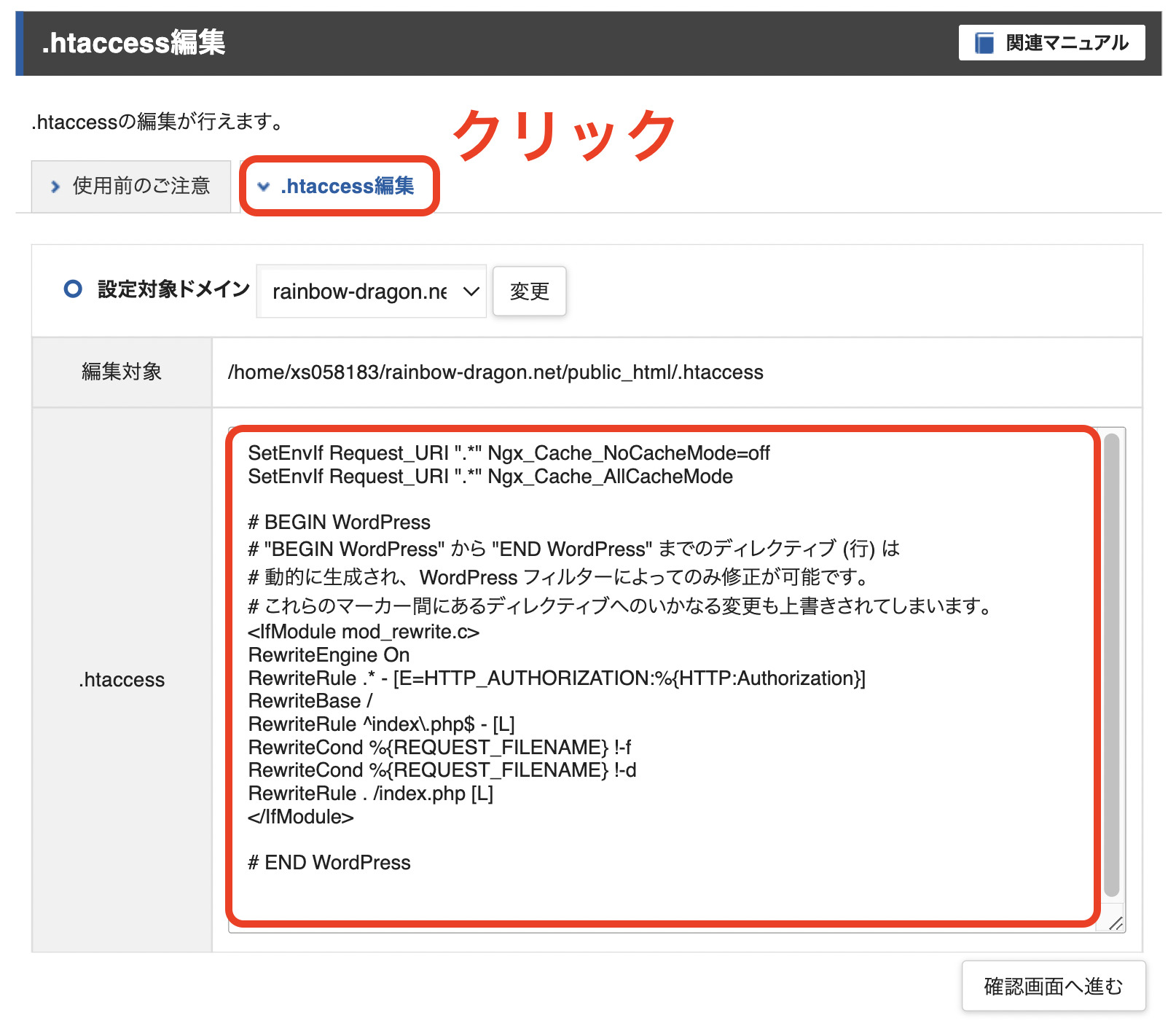Open the rainbow-dragon.net domain dropdown
The image size is (1176, 1026).
(x=372, y=291)
